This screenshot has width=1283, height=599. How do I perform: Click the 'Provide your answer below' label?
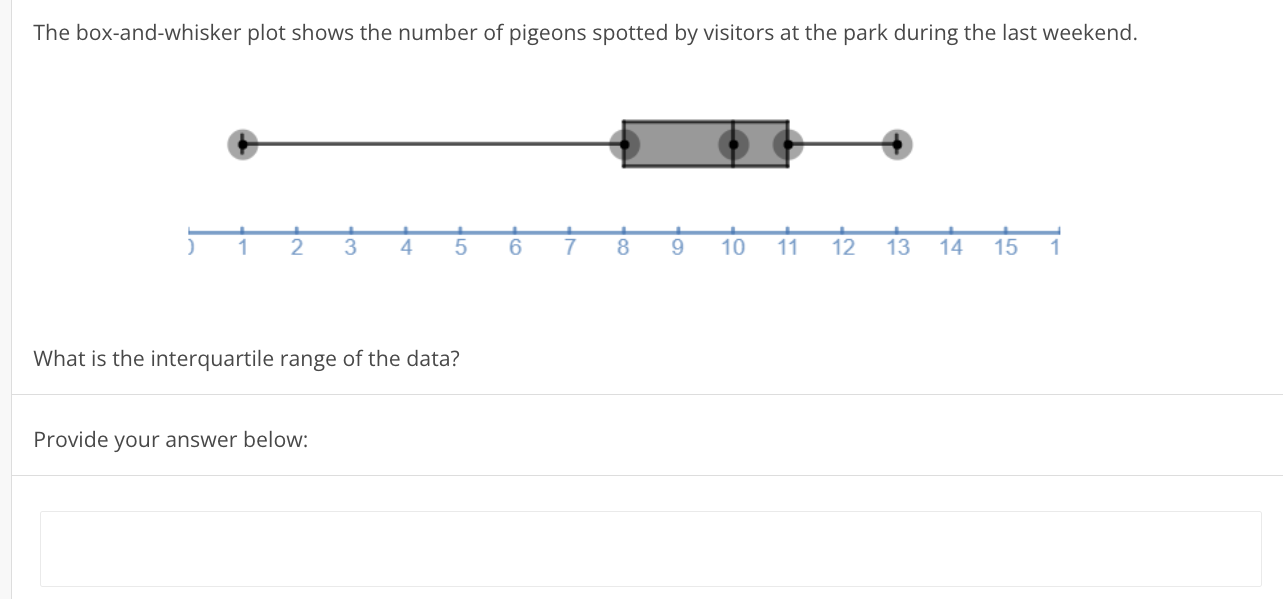pos(171,439)
